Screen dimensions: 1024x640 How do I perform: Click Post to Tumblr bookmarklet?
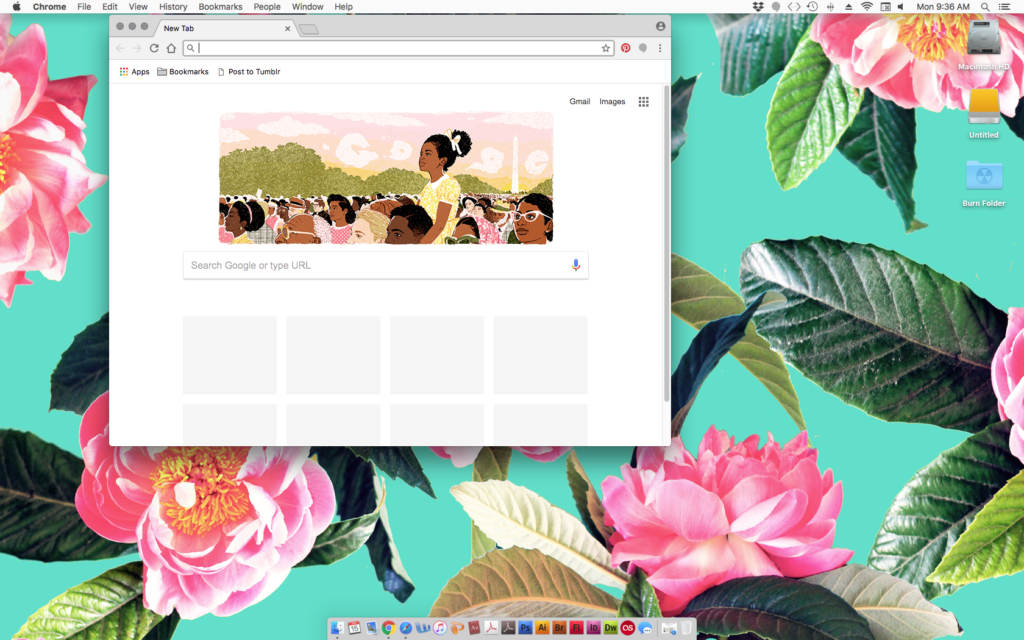249,72
